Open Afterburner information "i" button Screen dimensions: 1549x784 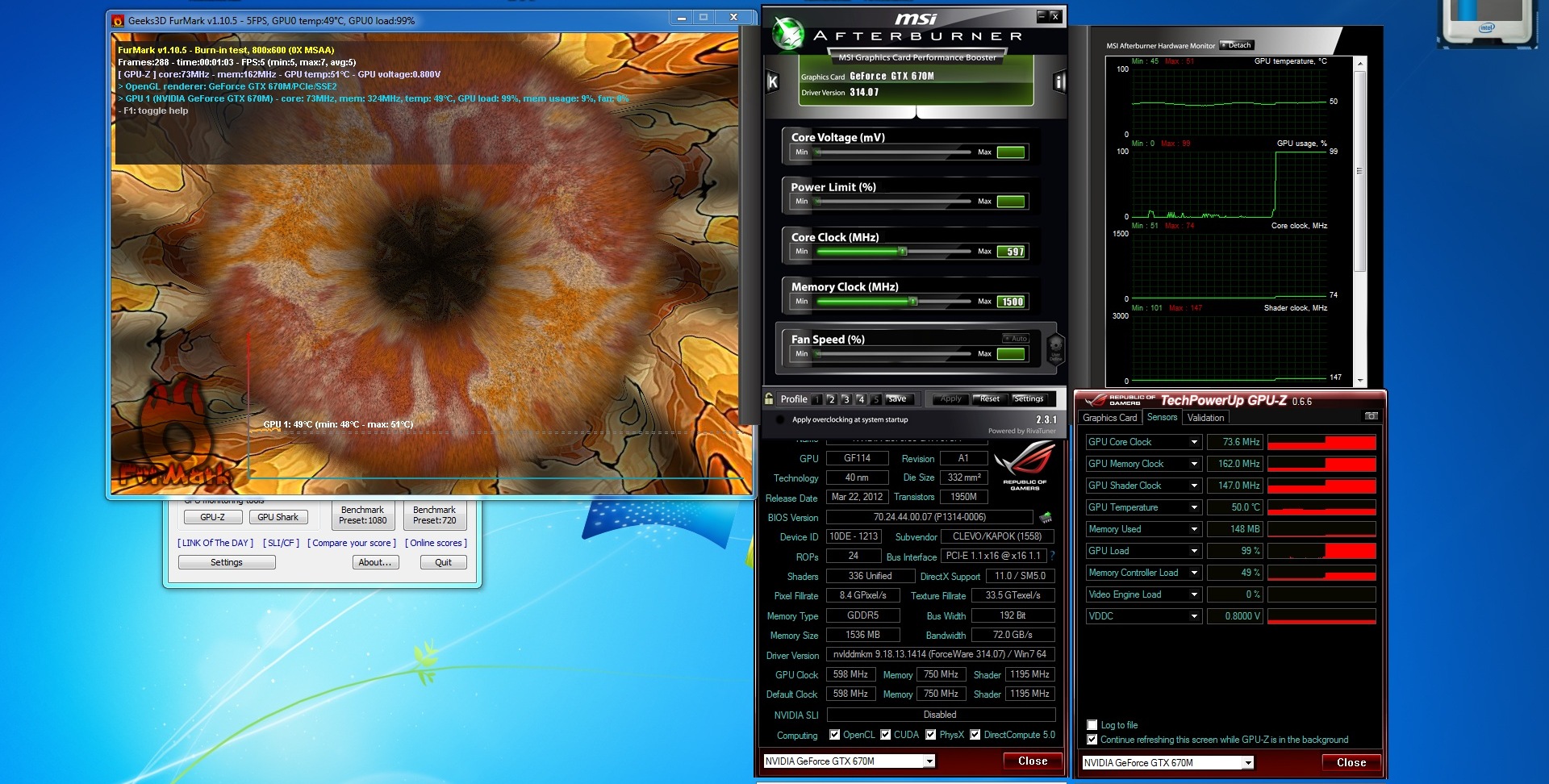pos(1059,81)
